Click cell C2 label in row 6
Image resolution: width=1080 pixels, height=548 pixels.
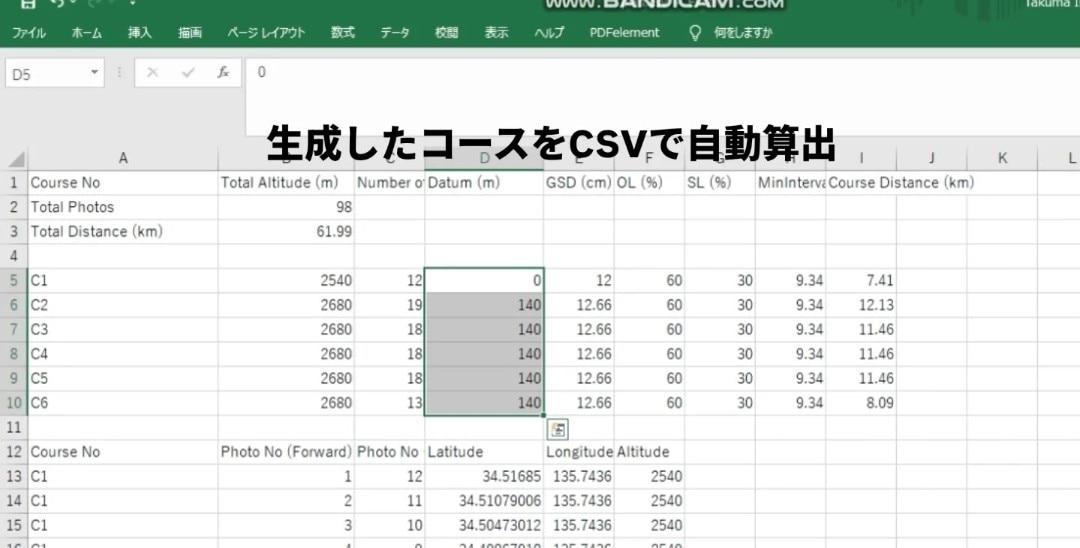click(123, 305)
